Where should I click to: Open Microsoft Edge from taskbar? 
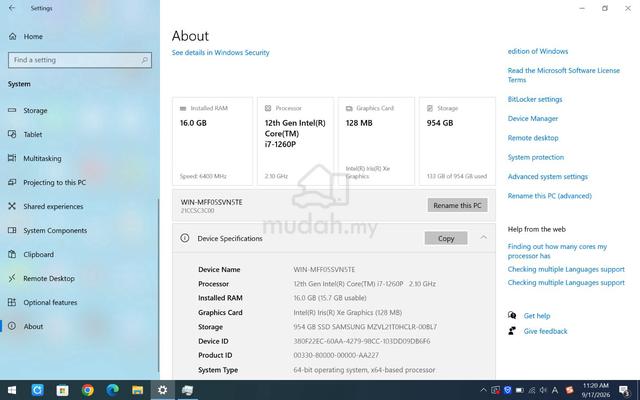(x=112, y=390)
